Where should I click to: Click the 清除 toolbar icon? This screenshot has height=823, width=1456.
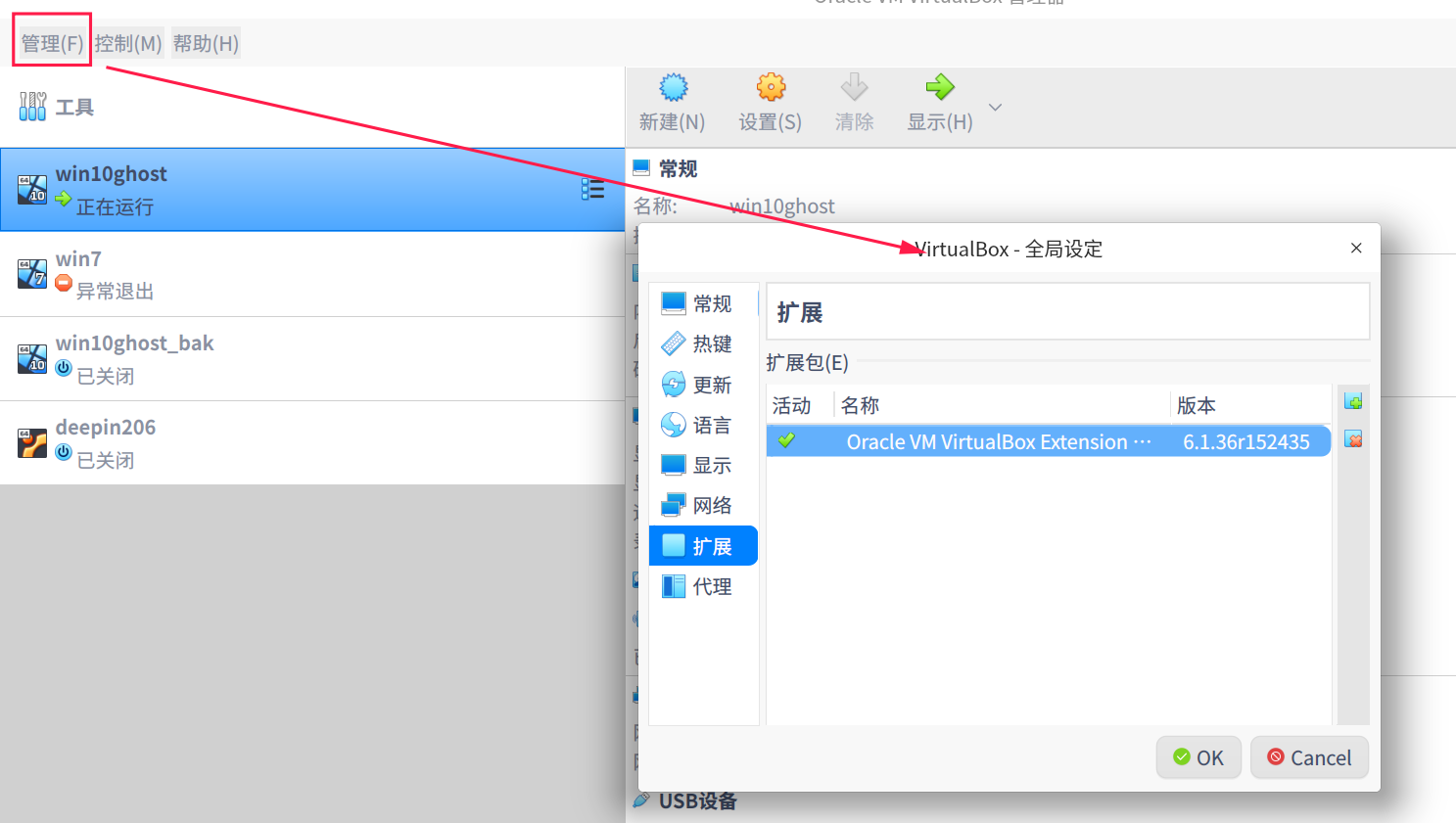854,87
